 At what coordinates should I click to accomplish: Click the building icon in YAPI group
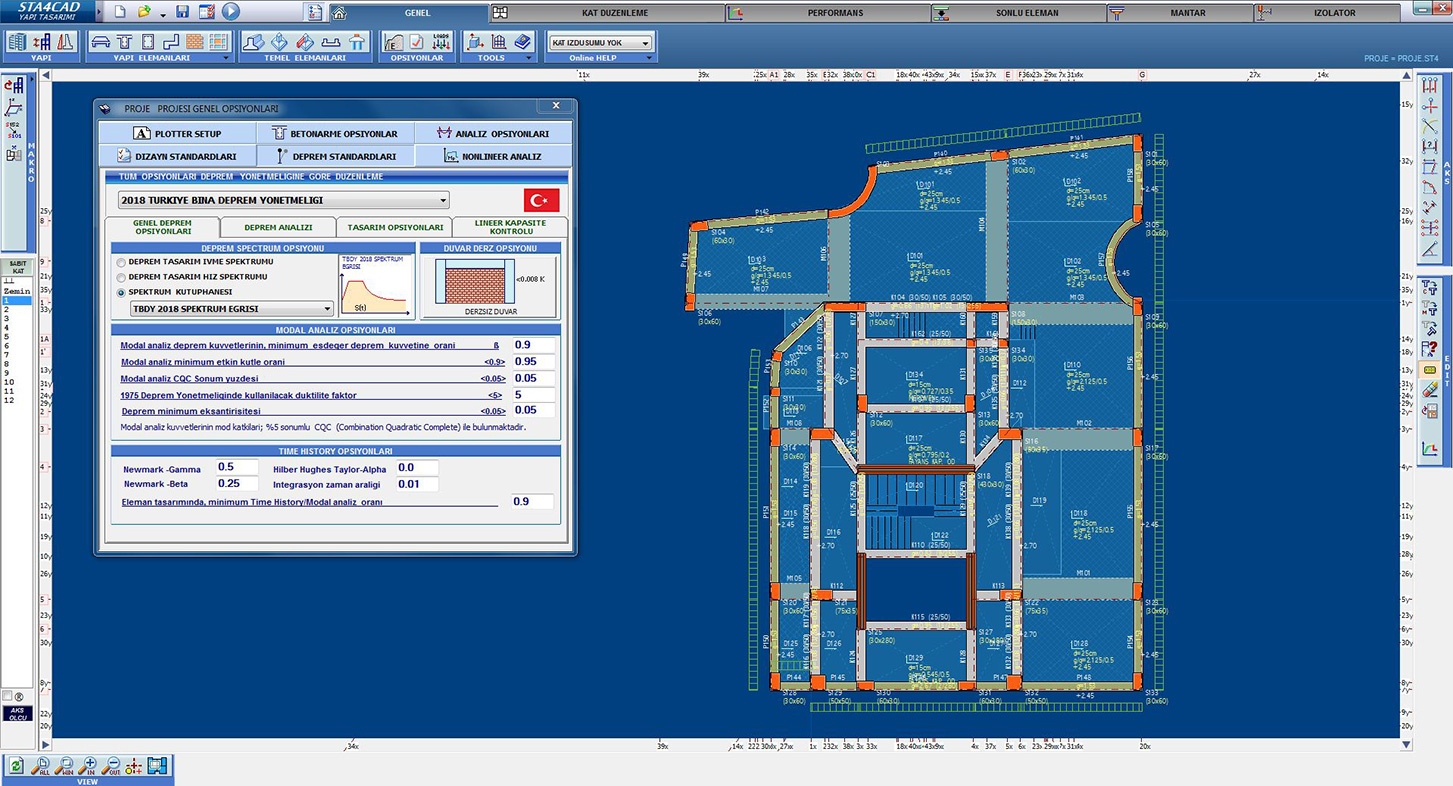[x=17, y=42]
